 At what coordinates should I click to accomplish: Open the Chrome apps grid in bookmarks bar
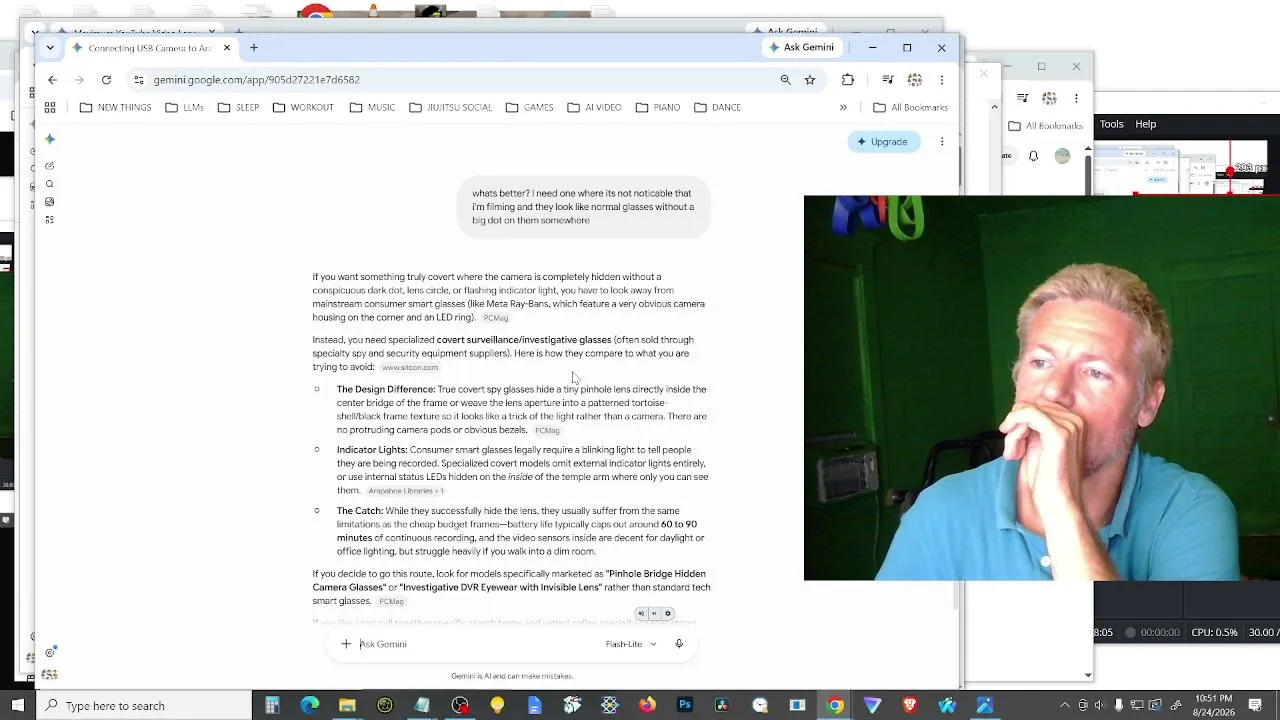(x=50, y=108)
